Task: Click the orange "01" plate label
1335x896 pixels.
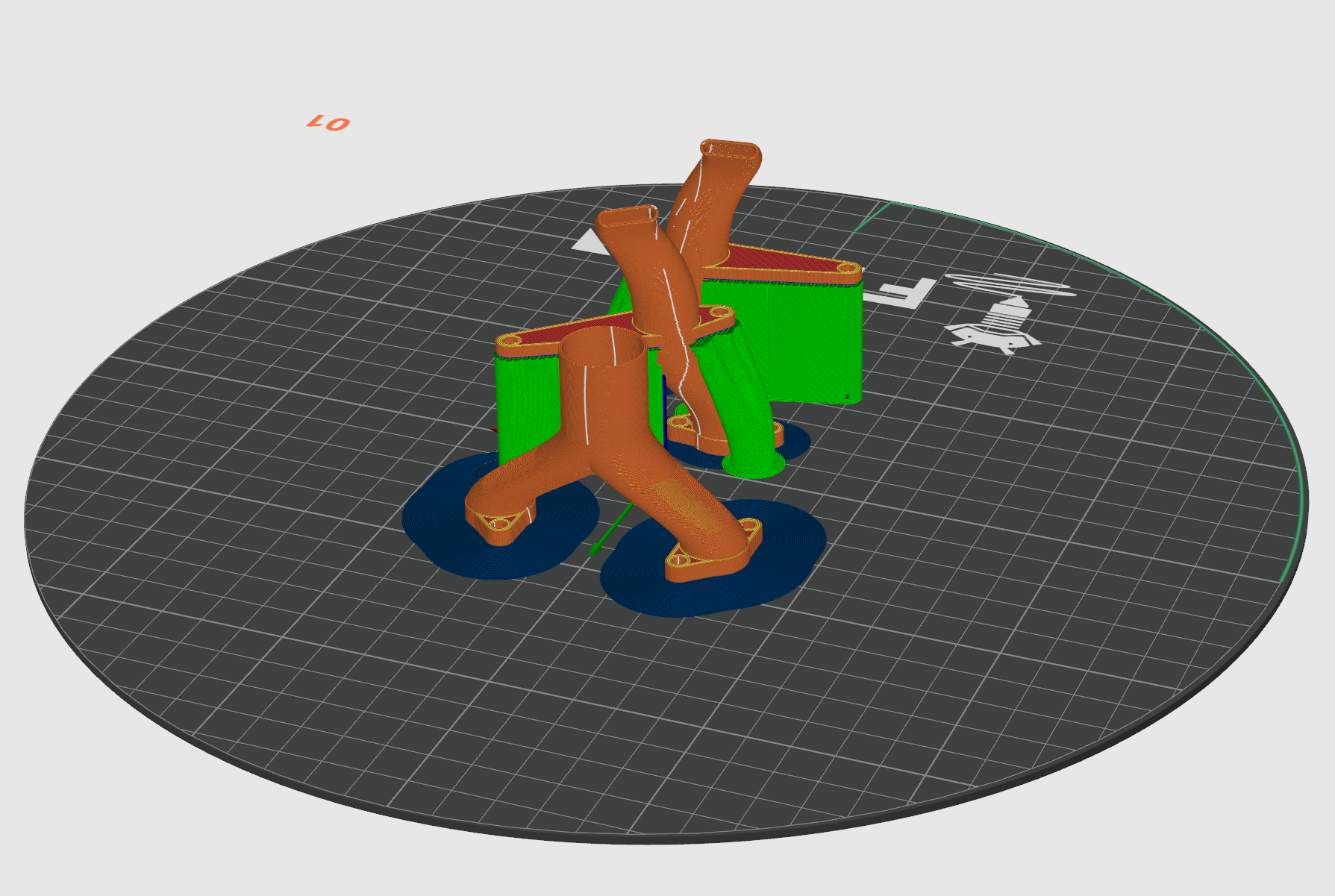Action: pyautogui.click(x=328, y=122)
